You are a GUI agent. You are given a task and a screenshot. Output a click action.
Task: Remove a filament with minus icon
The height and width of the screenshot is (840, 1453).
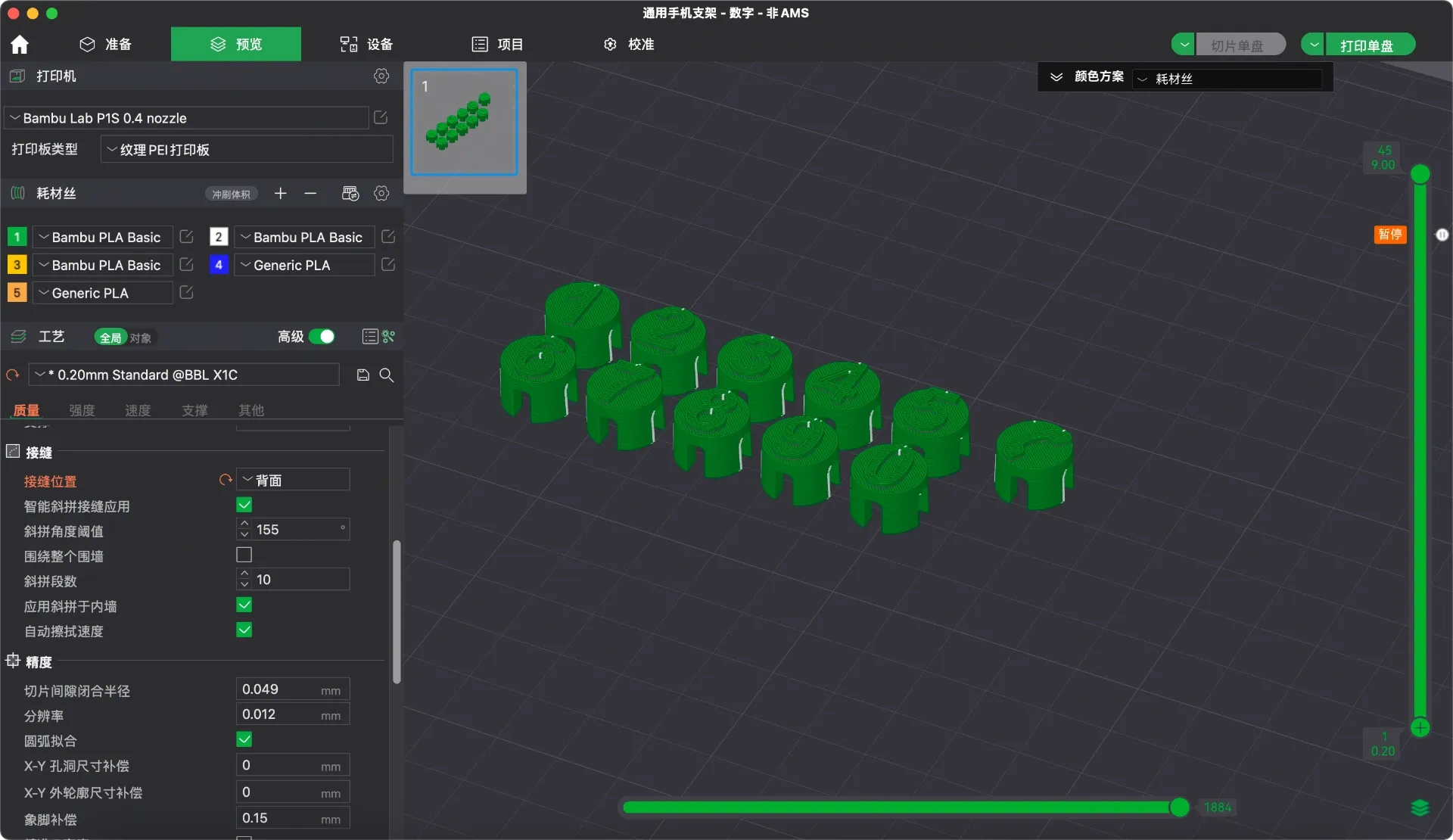310,194
